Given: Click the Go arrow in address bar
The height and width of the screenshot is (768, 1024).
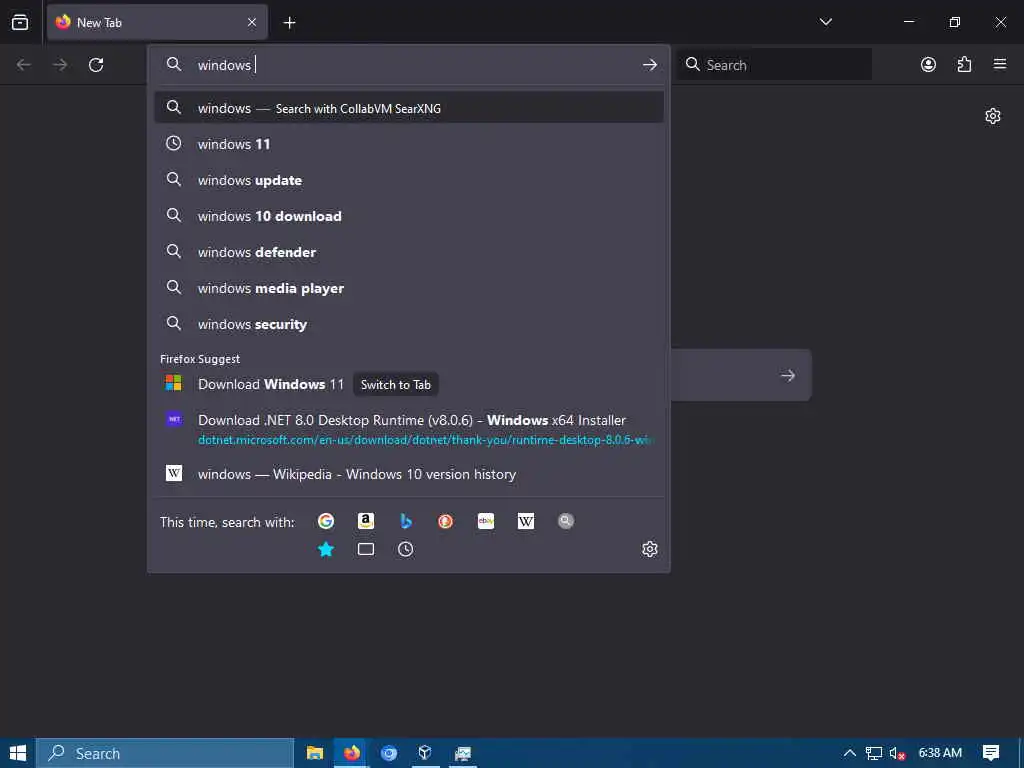Looking at the screenshot, I should [649, 65].
